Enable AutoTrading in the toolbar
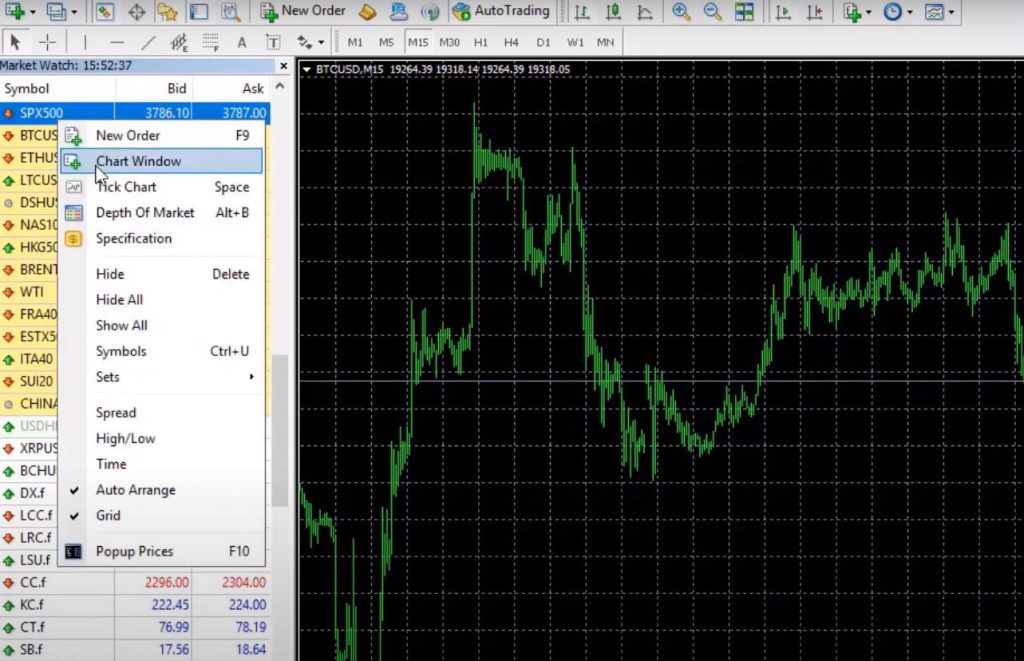The height and width of the screenshot is (661, 1024). tap(500, 11)
